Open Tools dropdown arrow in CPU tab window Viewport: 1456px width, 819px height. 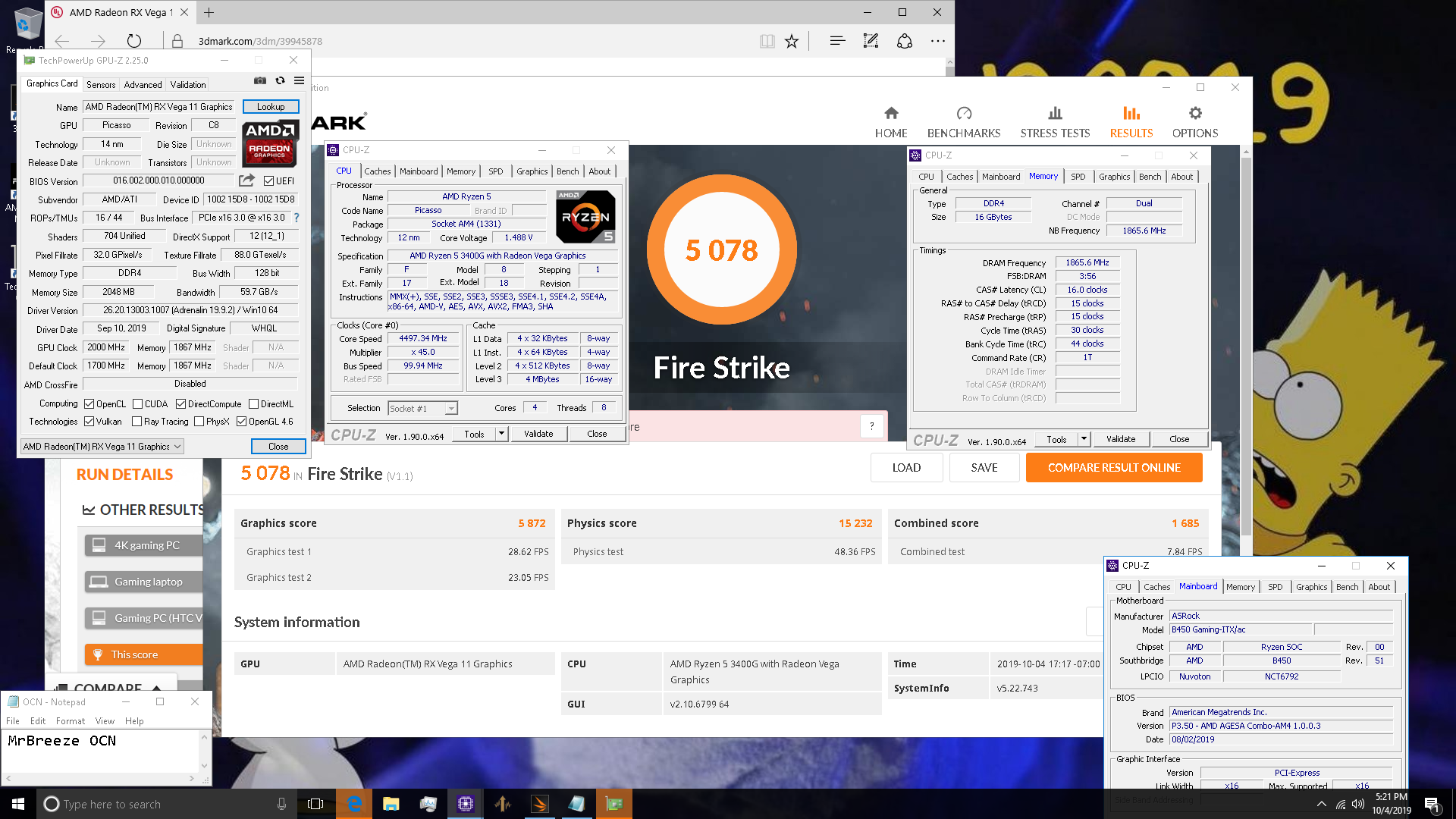pyautogui.click(x=501, y=434)
